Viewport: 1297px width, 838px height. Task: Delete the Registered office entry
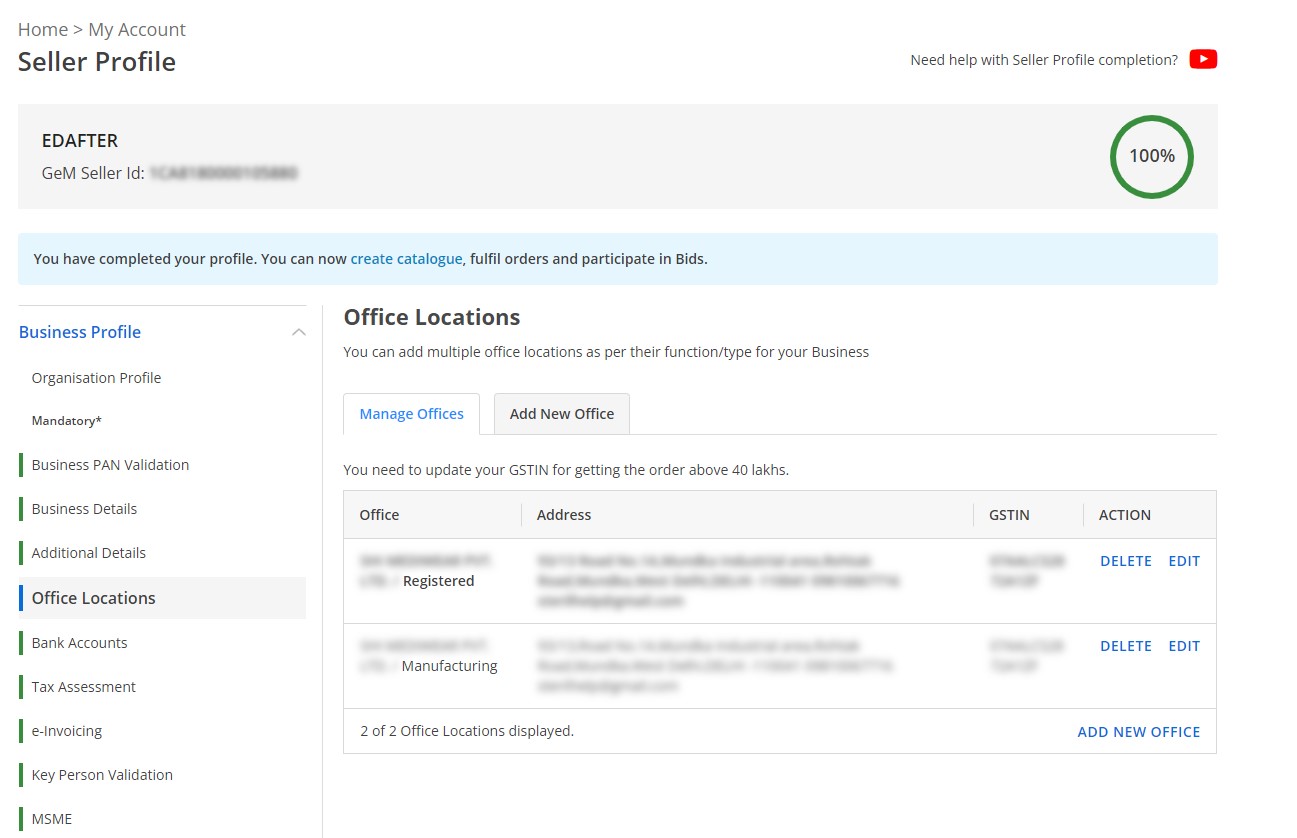(x=1125, y=561)
